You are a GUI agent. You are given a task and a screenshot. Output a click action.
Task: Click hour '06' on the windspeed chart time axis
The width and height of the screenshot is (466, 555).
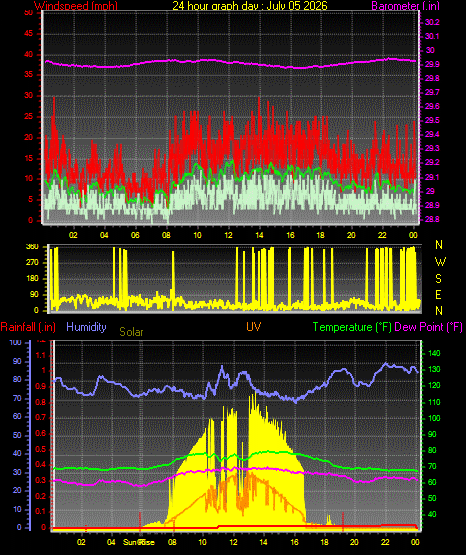click(x=135, y=235)
